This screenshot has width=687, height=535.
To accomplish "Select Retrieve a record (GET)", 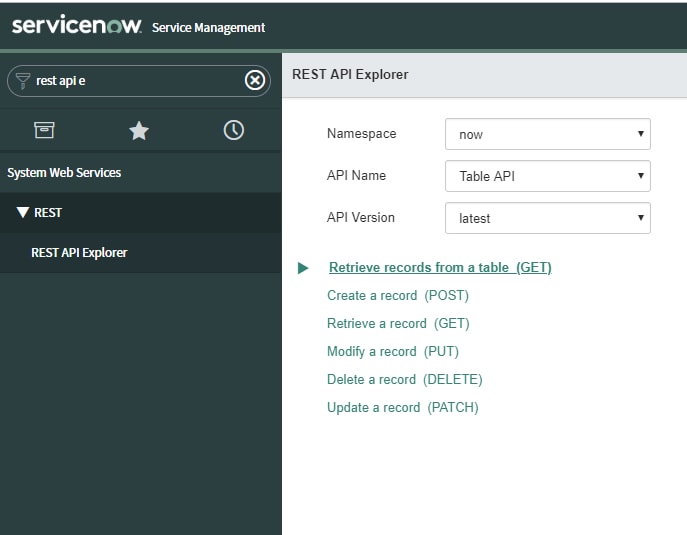I will click(x=398, y=323).
